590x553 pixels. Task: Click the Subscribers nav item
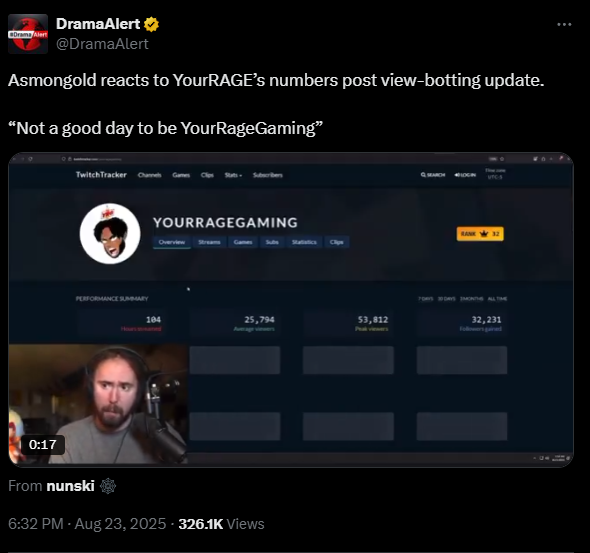click(268, 175)
